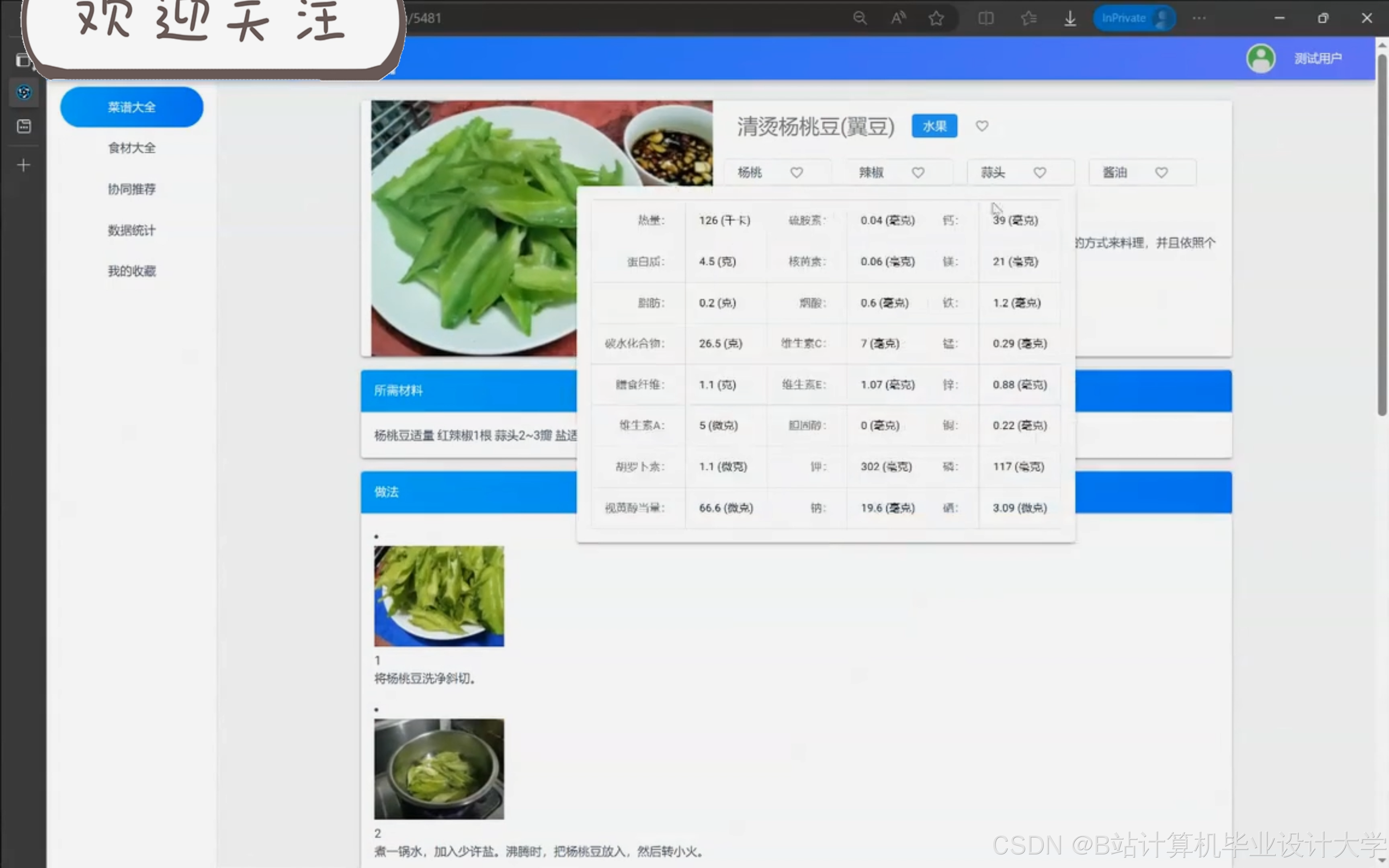Toggle heart on 辣椒 ingredient tag
Viewport: 1389px width, 868px height.
[918, 172]
